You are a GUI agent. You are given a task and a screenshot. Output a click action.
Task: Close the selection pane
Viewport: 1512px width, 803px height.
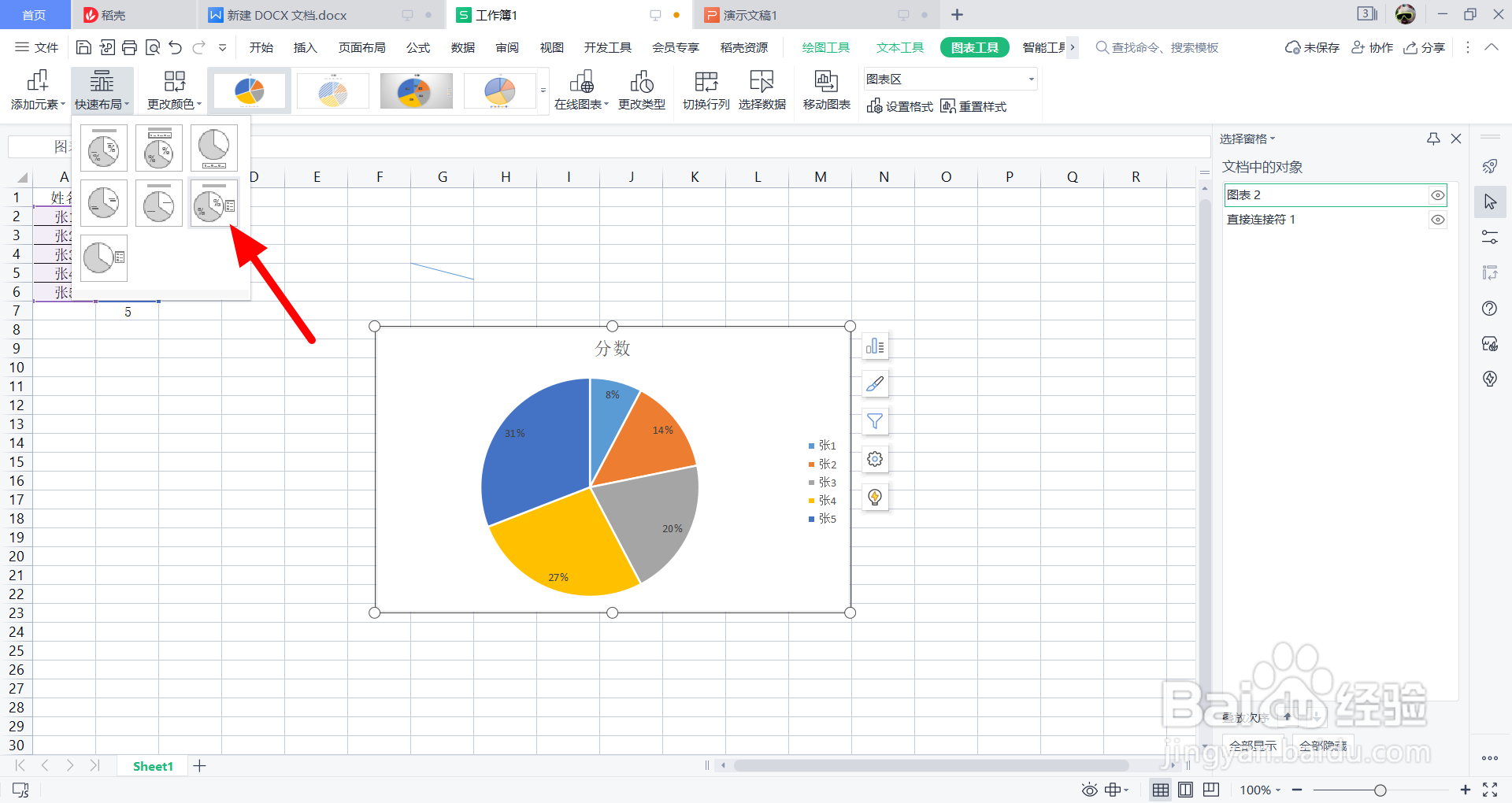click(x=1456, y=139)
